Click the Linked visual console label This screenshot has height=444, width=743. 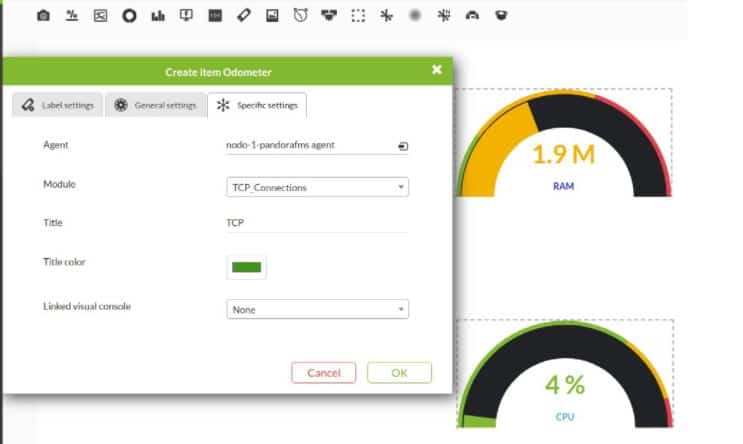[x=87, y=306]
